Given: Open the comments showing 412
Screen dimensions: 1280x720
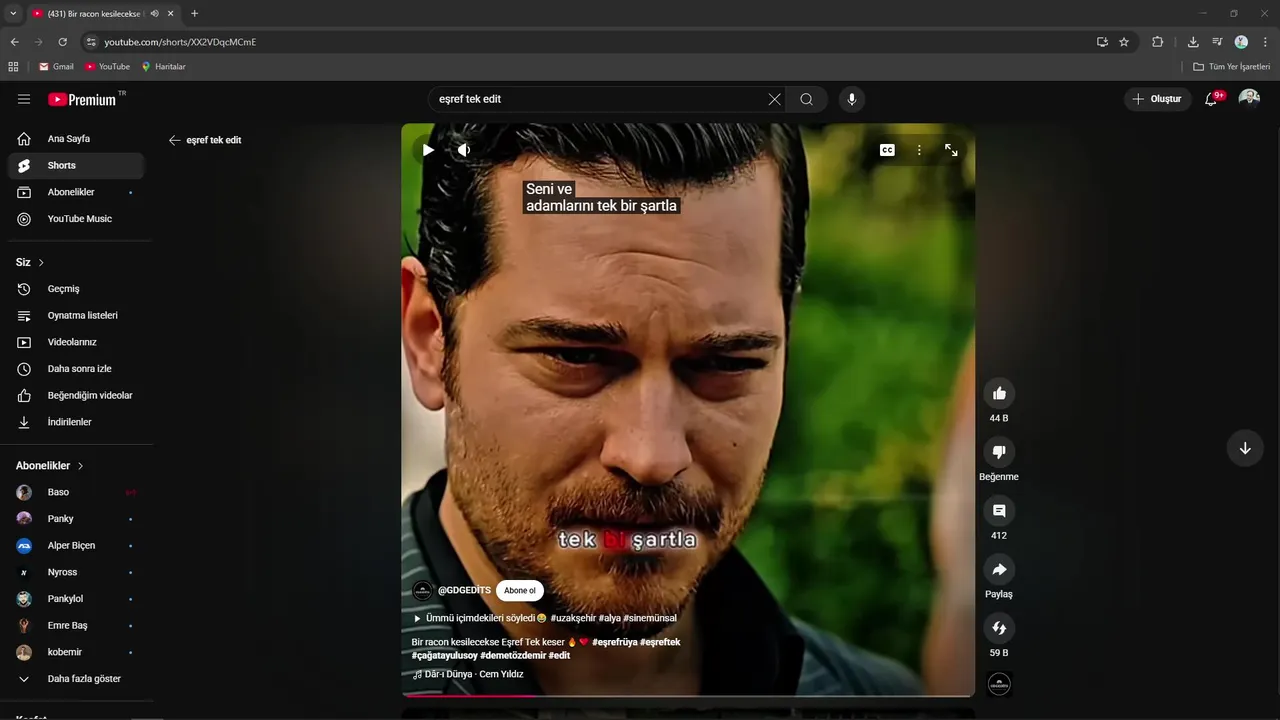Looking at the screenshot, I should 999,511.
